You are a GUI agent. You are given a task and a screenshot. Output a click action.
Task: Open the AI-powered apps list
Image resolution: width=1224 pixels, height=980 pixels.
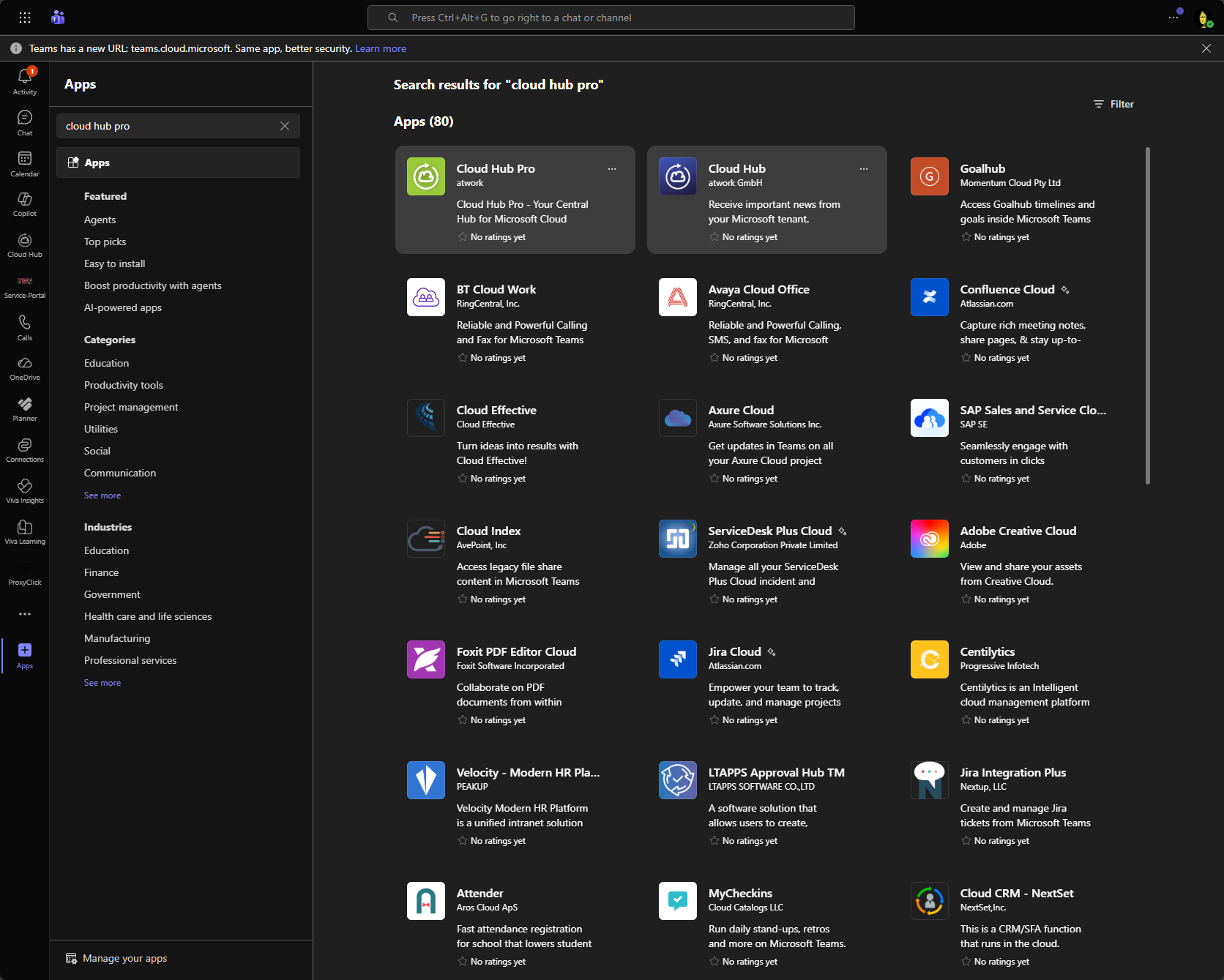tap(123, 307)
